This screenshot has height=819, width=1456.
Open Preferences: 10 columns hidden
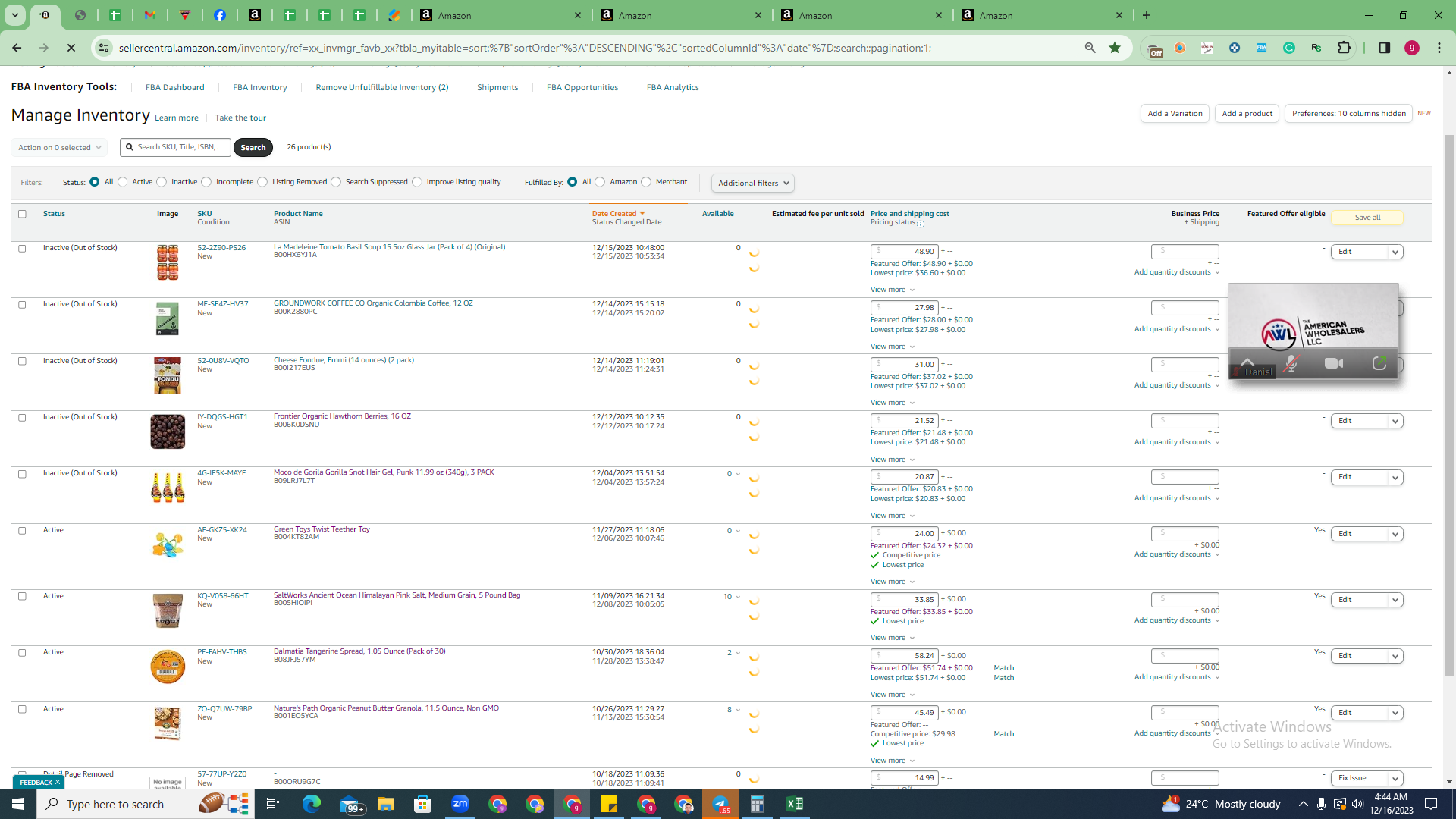[1348, 114]
